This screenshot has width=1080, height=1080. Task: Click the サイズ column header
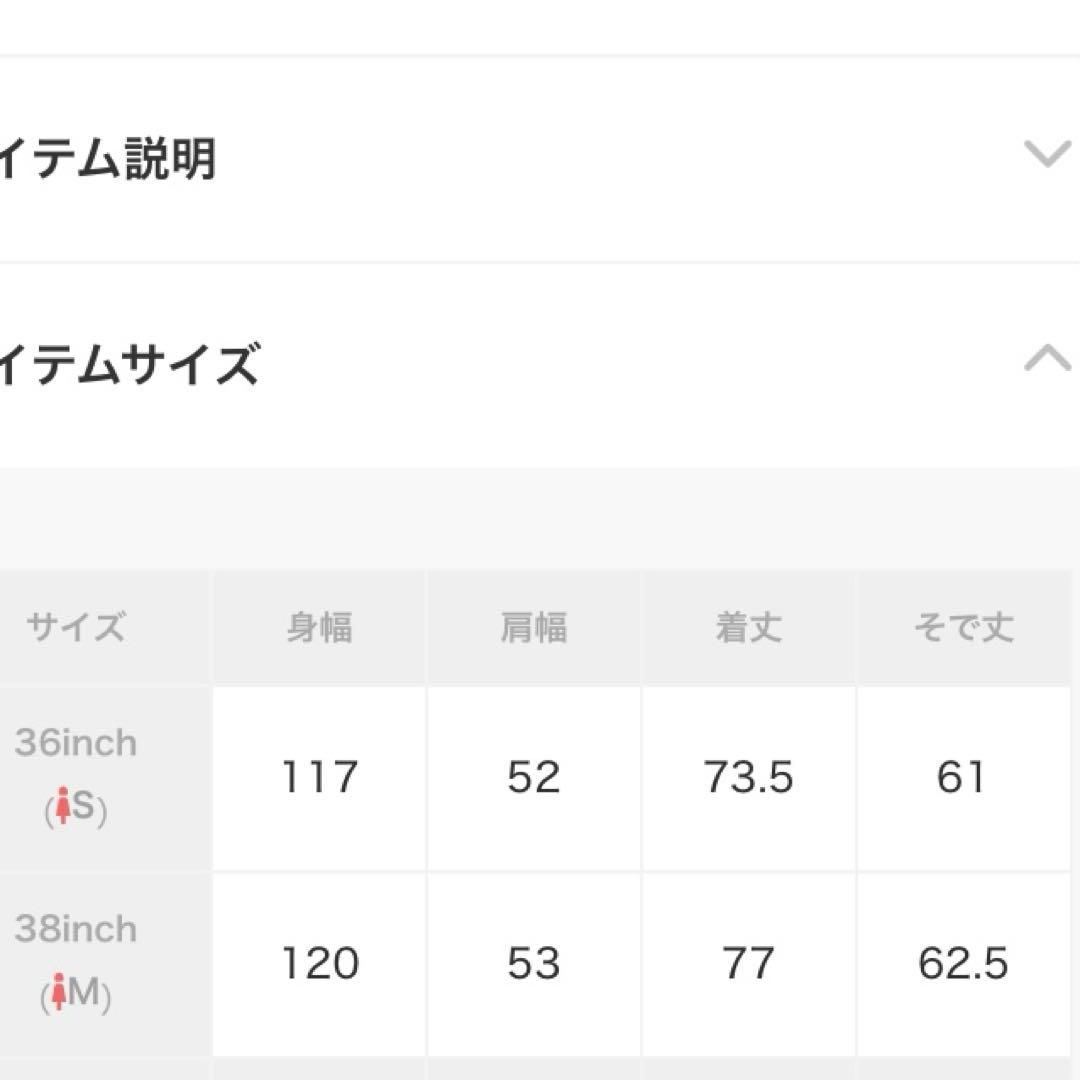click(x=75, y=627)
